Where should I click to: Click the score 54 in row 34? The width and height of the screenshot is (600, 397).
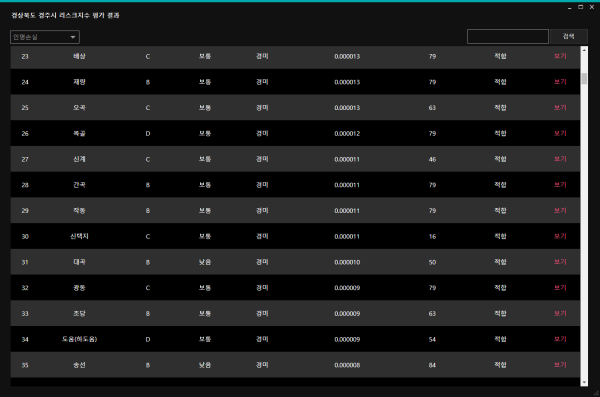click(x=432, y=340)
